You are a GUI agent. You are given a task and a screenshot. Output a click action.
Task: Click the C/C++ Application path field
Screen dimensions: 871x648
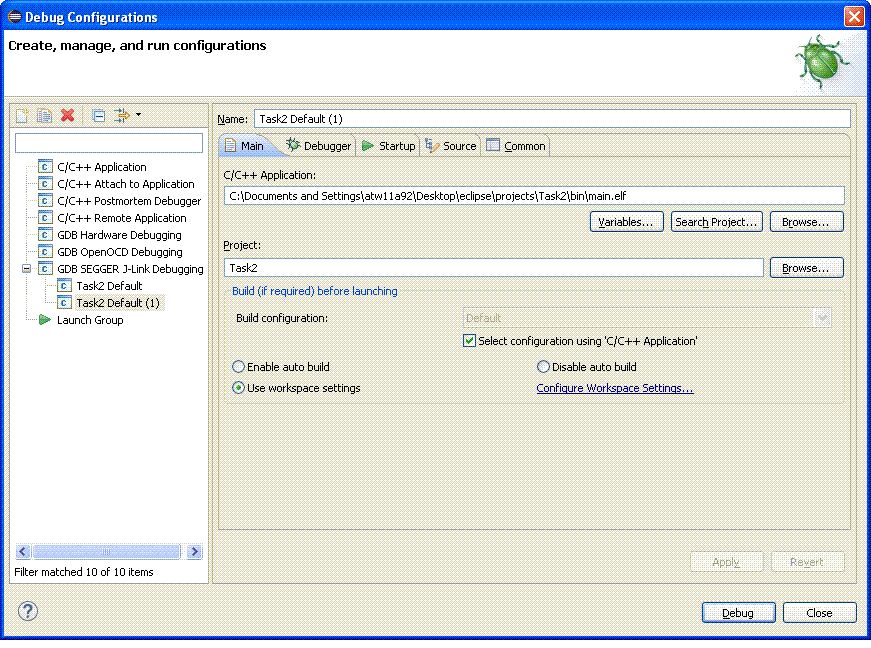[x=534, y=195]
